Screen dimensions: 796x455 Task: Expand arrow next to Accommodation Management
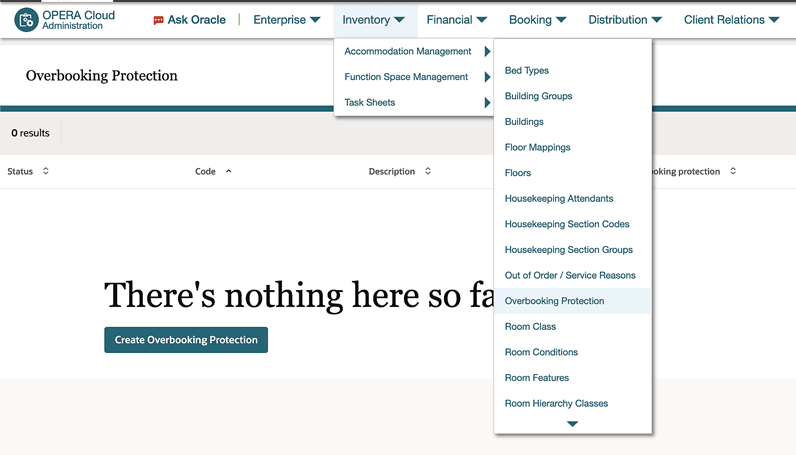[x=487, y=51]
